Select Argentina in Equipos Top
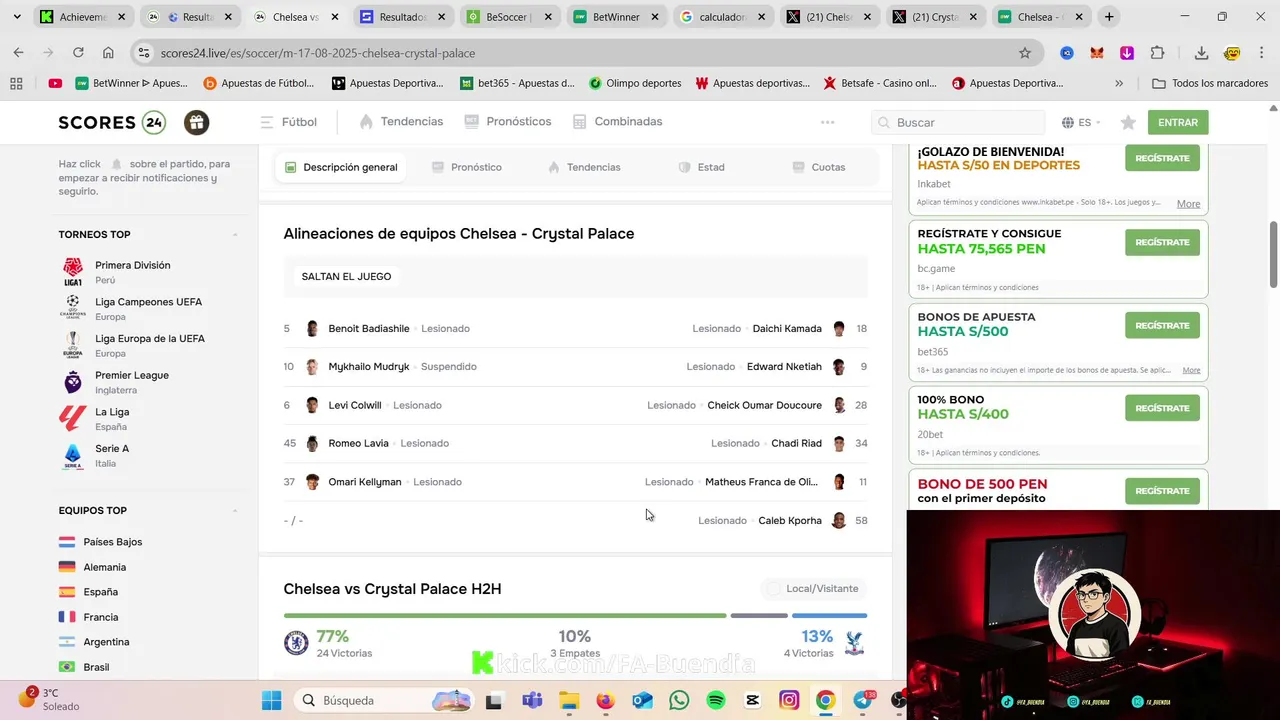This screenshot has height=720, width=1280. 106,642
